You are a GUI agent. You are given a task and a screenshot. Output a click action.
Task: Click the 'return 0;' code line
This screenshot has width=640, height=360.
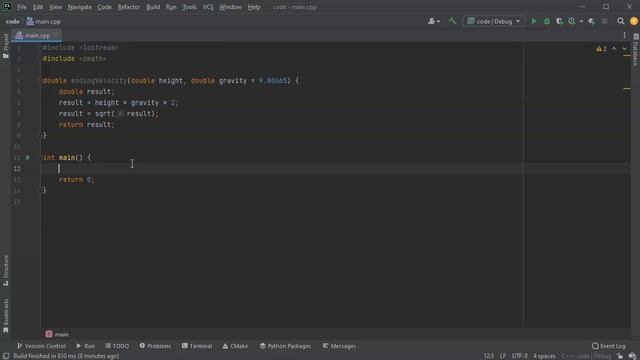point(76,180)
